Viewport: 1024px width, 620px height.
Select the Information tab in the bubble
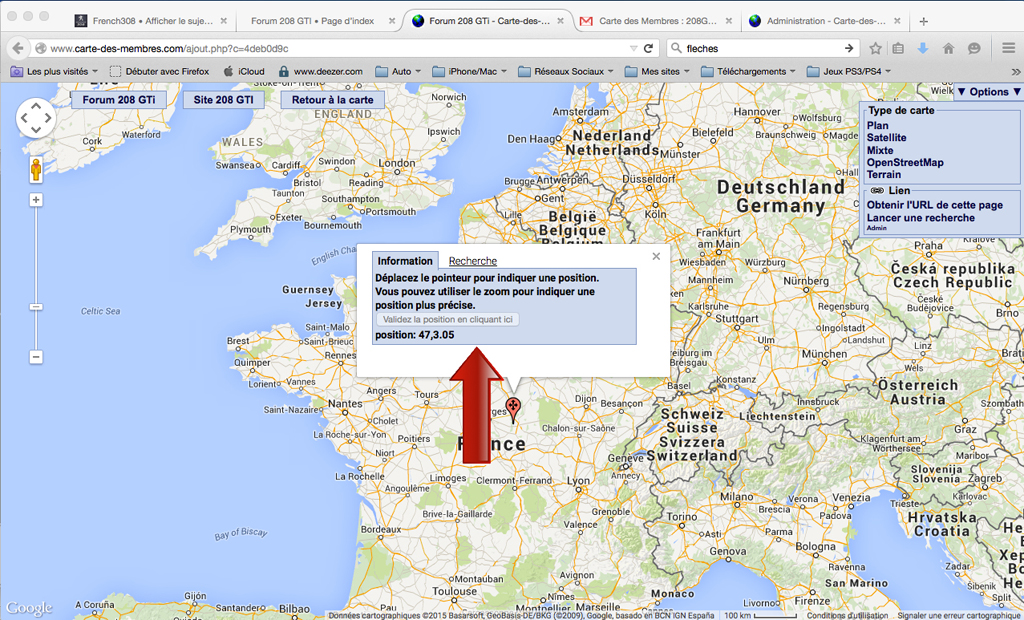coord(405,261)
